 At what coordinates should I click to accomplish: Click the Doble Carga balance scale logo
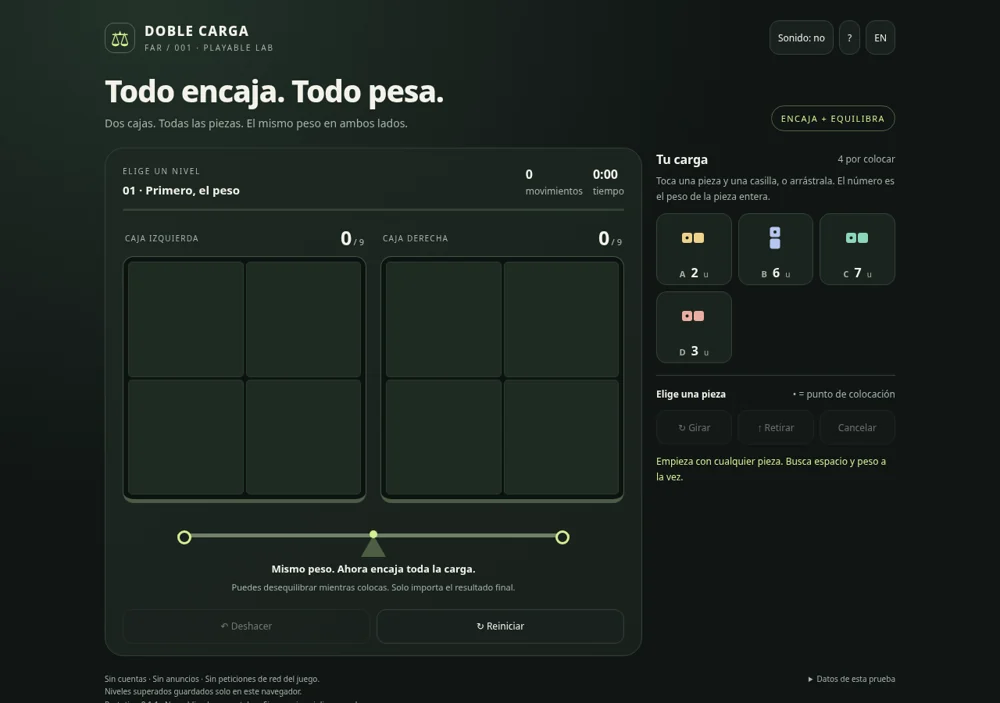point(120,38)
